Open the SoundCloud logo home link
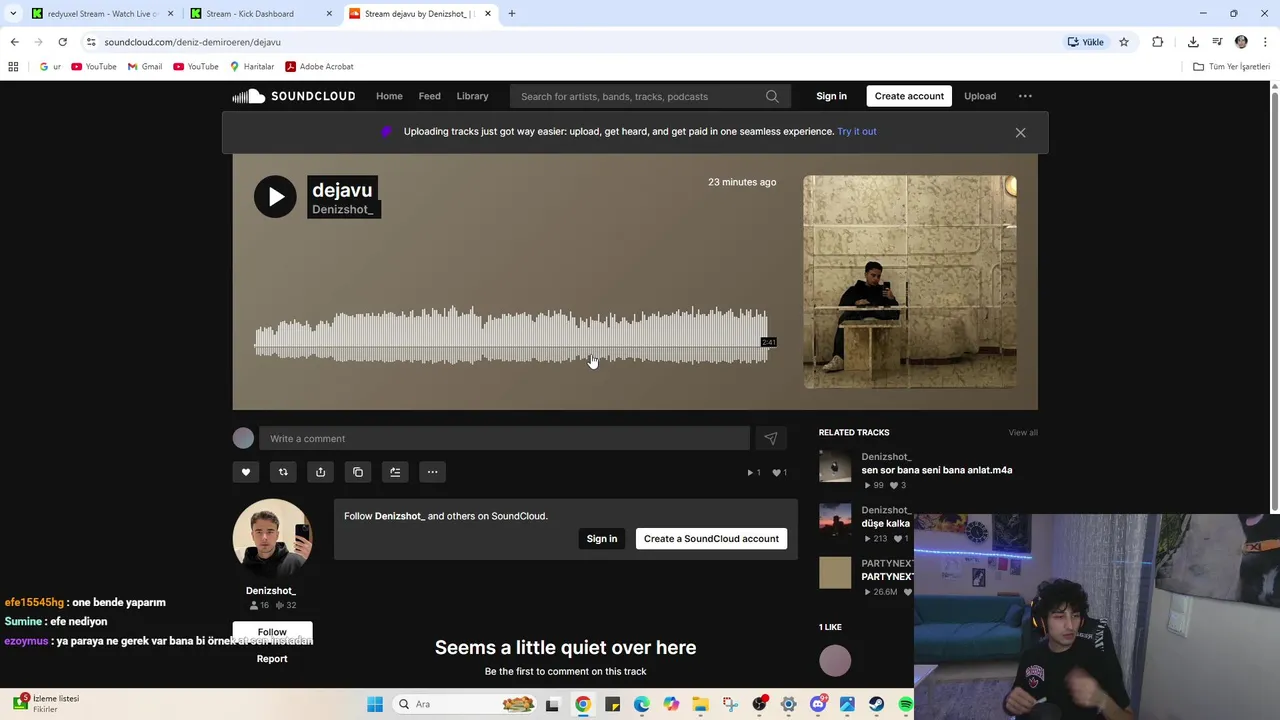The image size is (1280, 720). pyautogui.click(x=294, y=96)
